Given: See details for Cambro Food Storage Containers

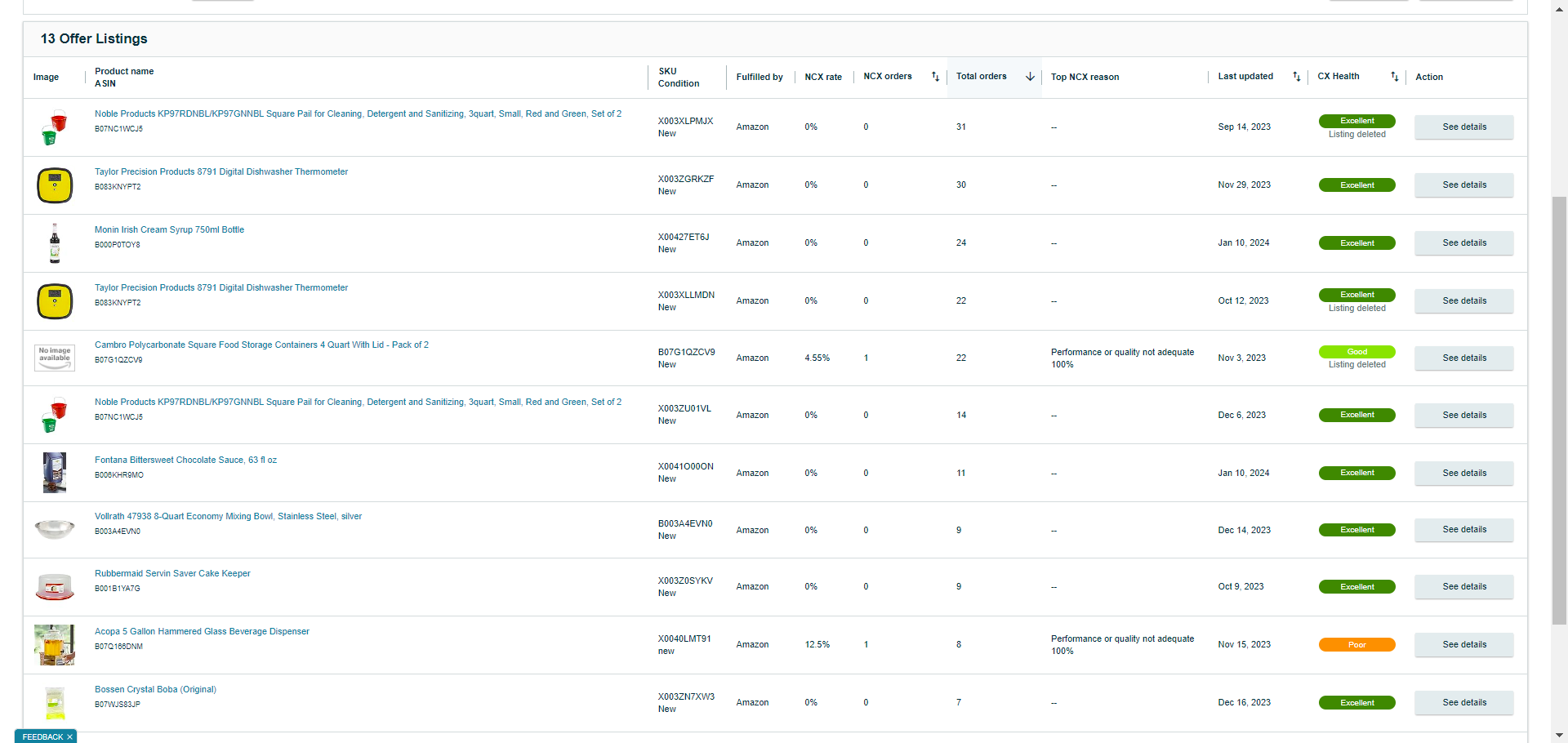Looking at the screenshot, I should click(x=1463, y=358).
